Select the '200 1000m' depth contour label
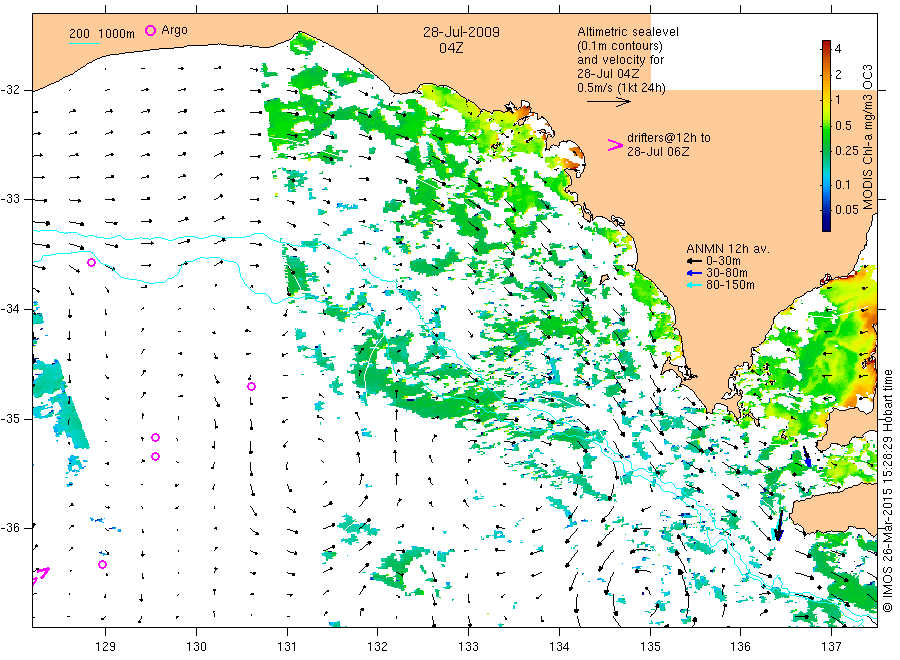The image size is (900, 660). click(102, 34)
